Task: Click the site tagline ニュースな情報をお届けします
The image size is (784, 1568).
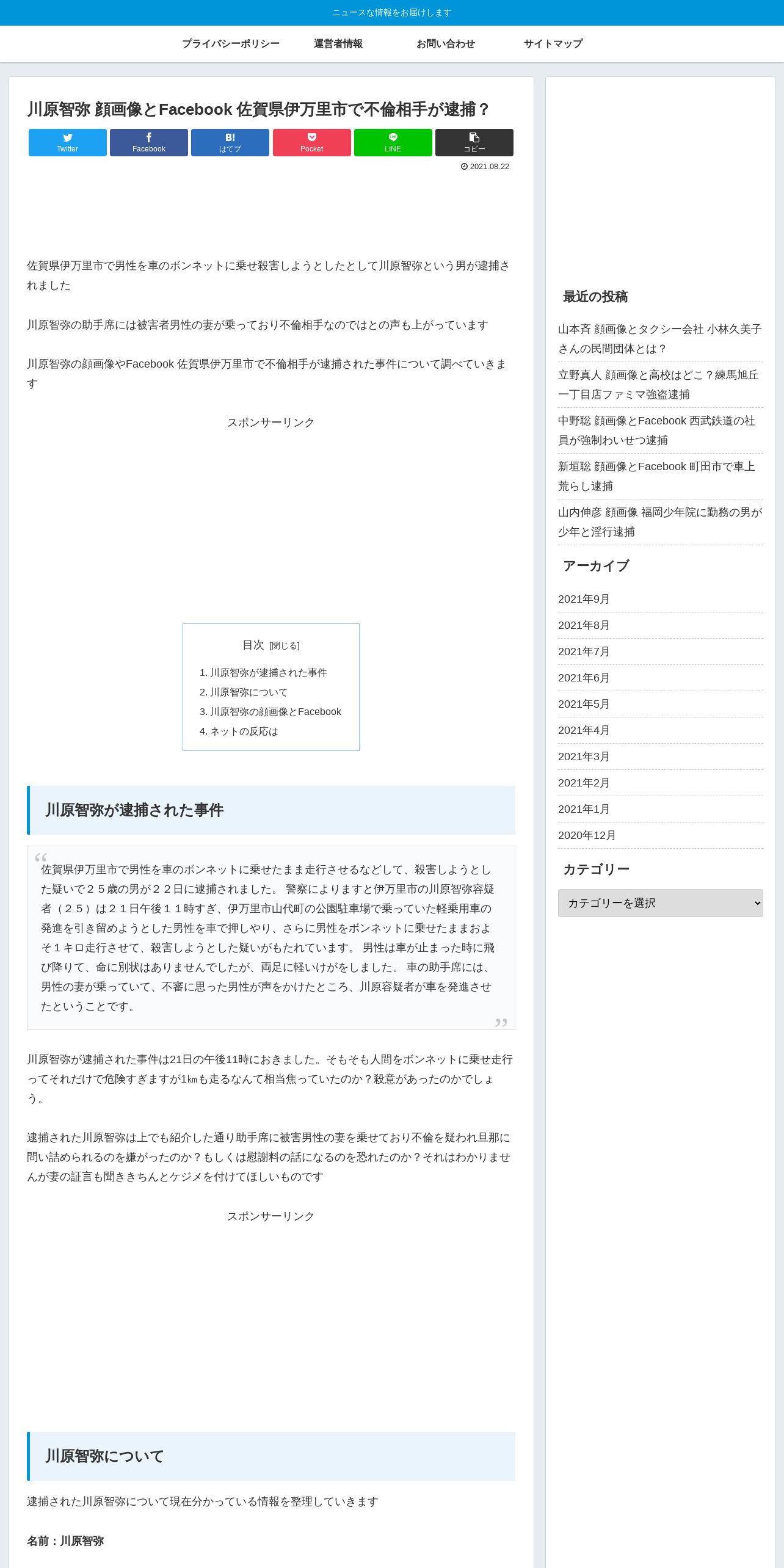Action: coord(392,13)
